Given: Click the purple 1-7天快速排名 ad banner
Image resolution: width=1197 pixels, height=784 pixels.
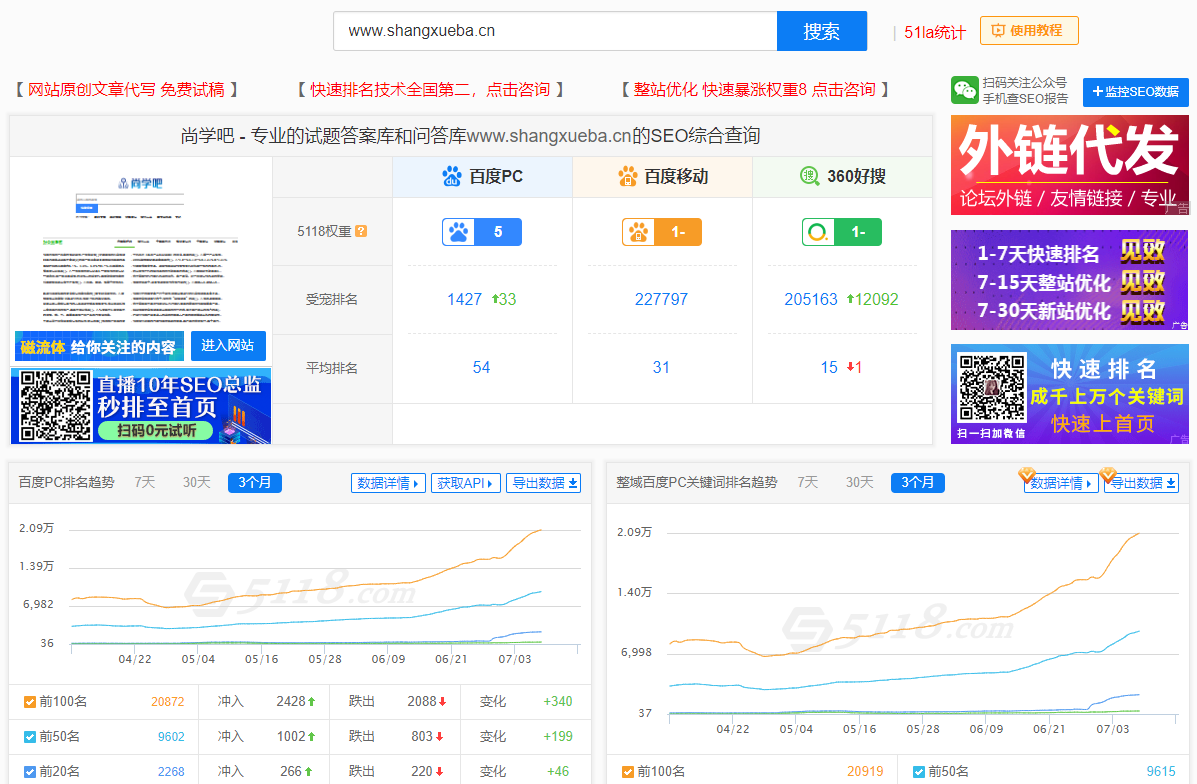Looking at the screenshot, I should tap(1070, 280).
